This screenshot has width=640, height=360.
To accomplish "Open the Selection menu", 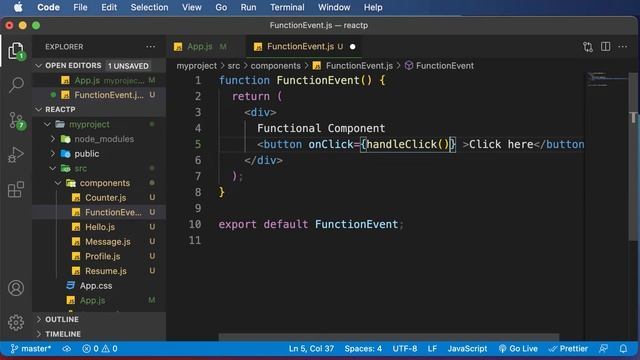I will click(x=149, y=7).
